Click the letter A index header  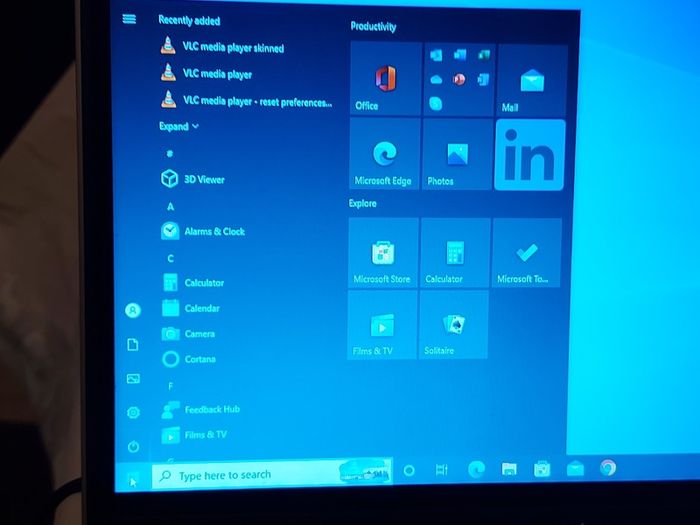170,206
